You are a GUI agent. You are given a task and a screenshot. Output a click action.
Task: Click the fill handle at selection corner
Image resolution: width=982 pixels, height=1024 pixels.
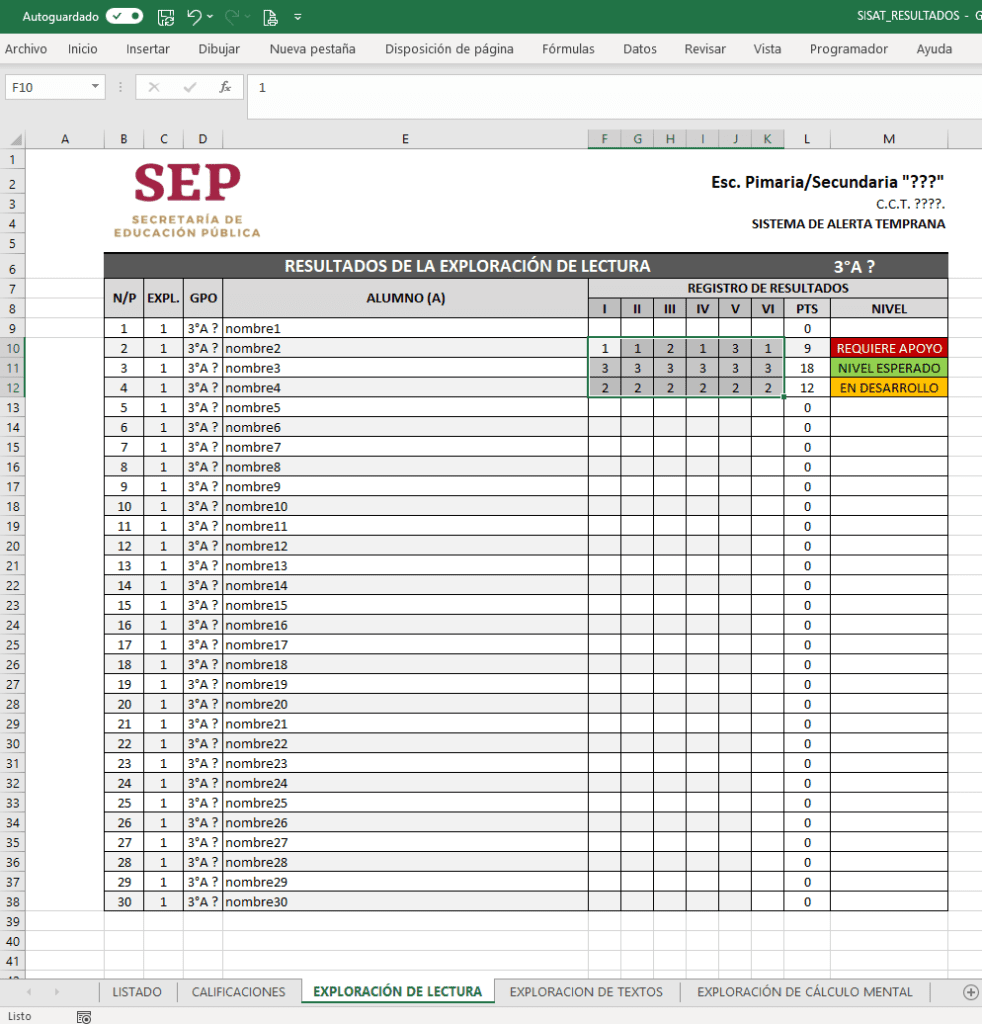click(784, 396)
